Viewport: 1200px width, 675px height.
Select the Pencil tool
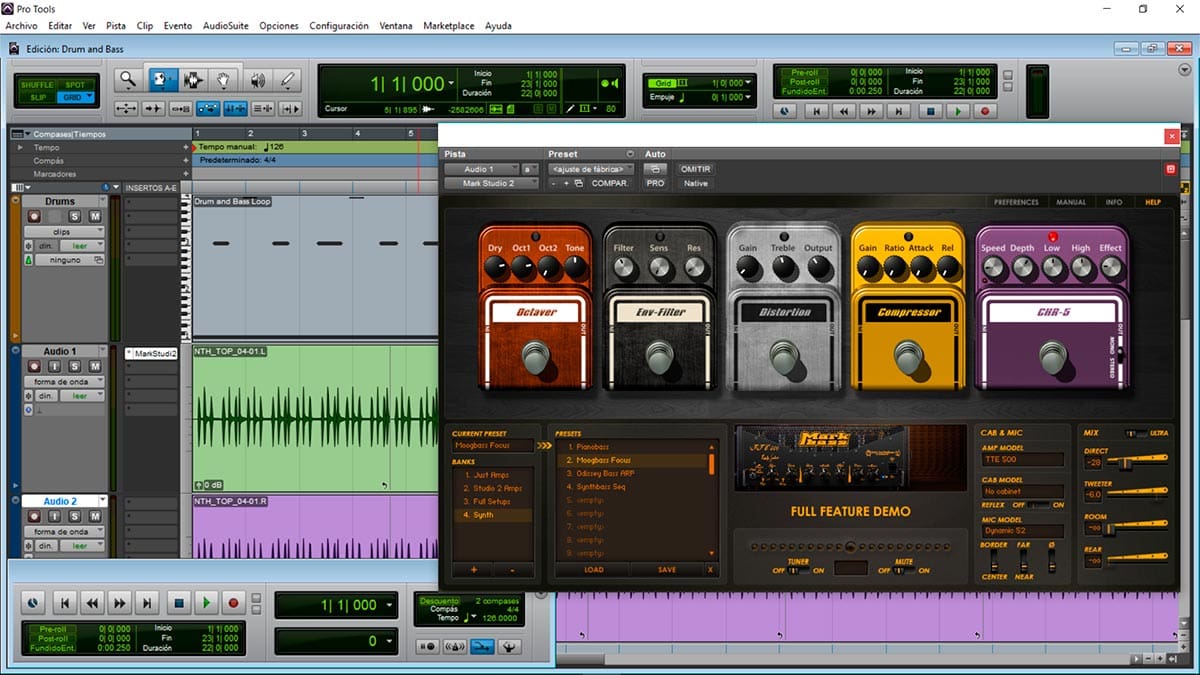pyautogui.click(x=288, y=81)
